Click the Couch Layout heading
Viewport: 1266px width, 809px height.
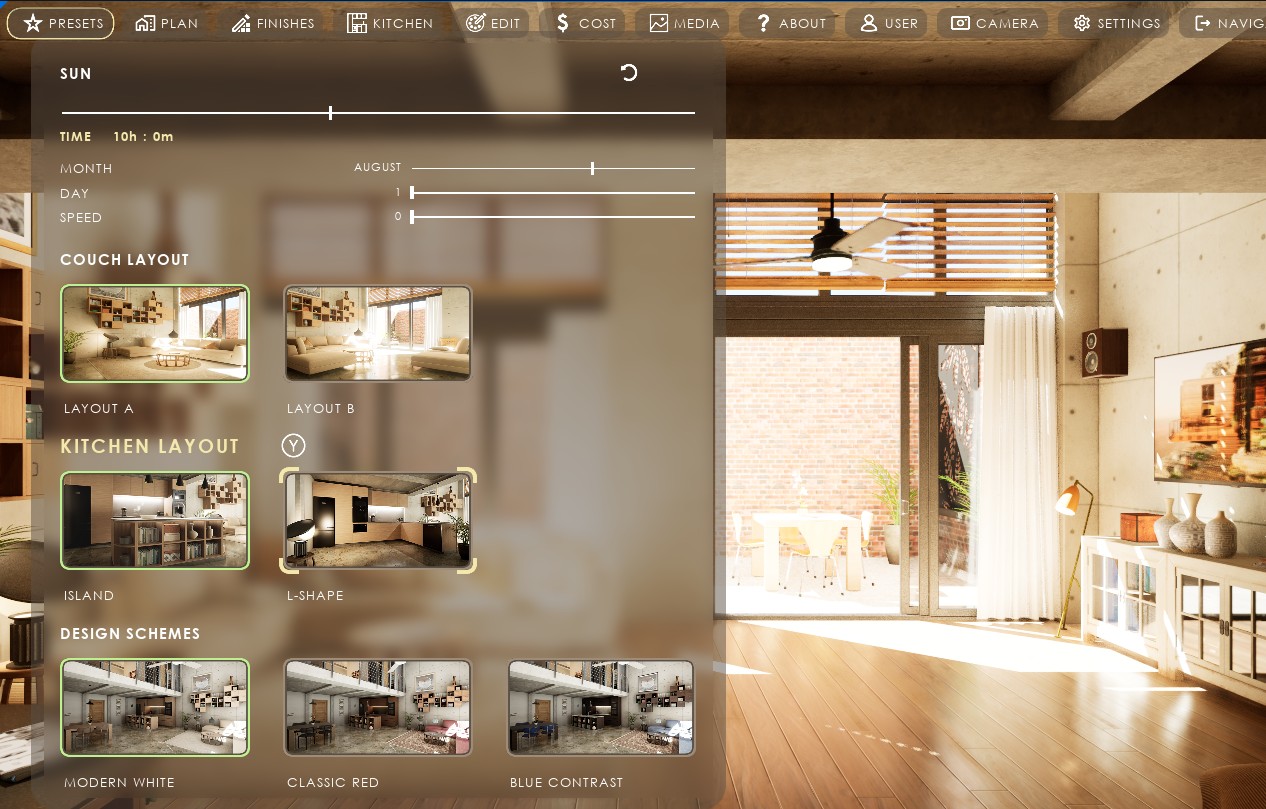124,260
